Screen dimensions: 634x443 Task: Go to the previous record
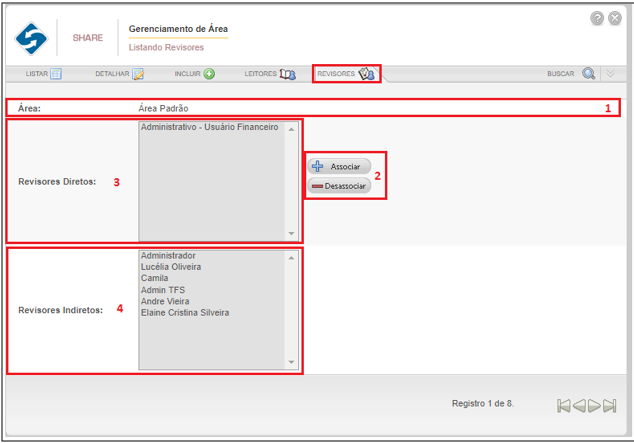tap(579, 405)
